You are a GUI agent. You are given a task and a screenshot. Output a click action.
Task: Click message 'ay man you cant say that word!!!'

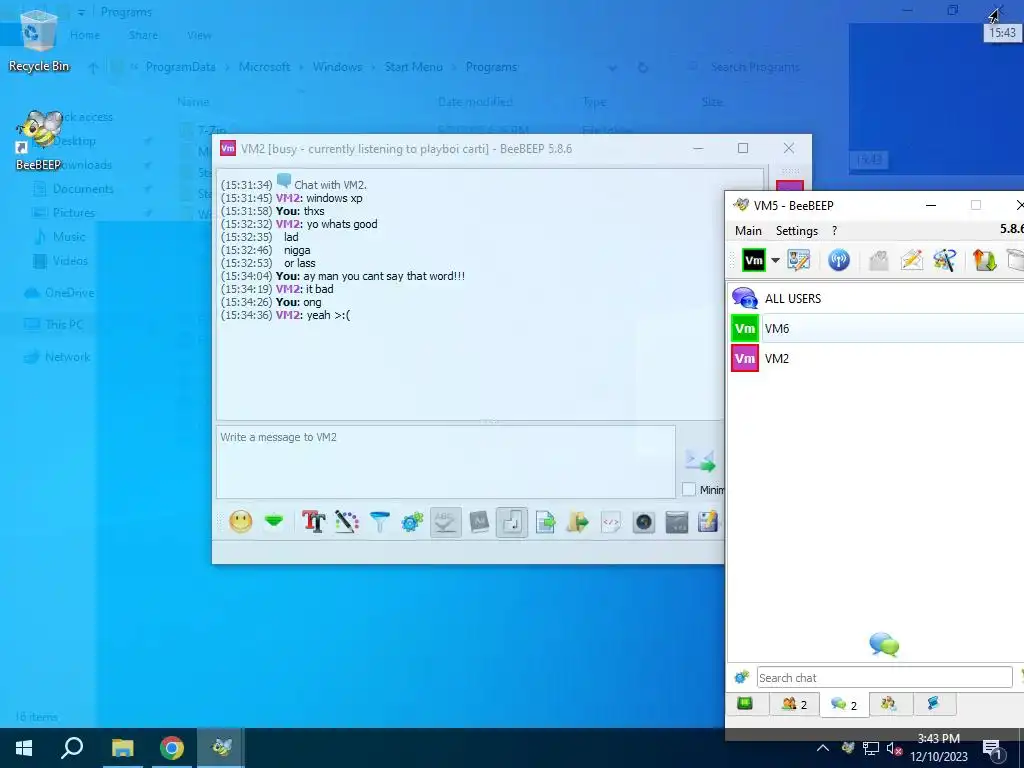click(384, 276)
